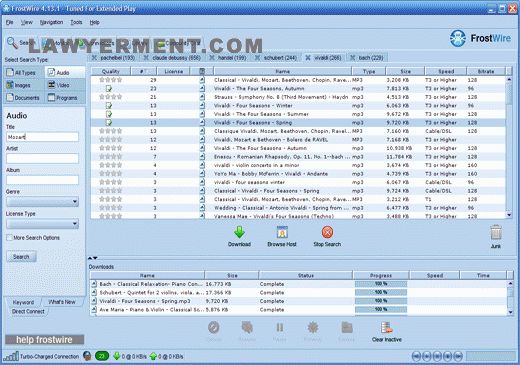Switch to the claude debussy (656) tab

click(173, 58)
